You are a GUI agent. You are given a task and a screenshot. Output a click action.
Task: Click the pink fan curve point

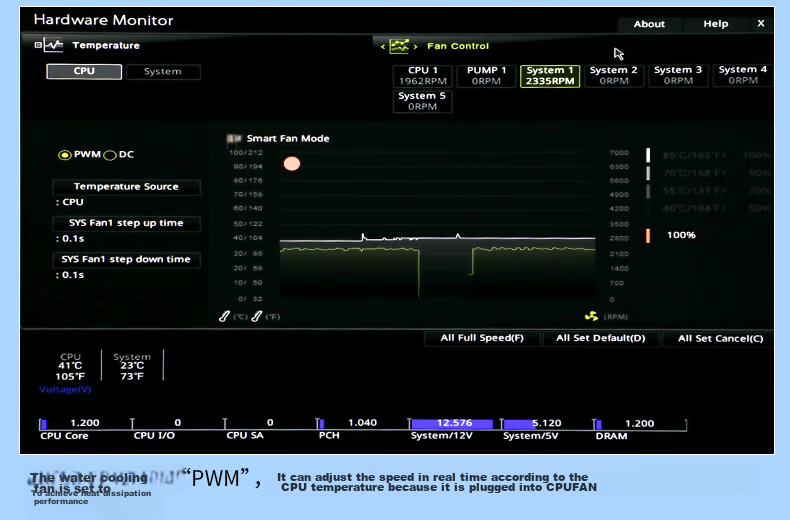point(292,163)
